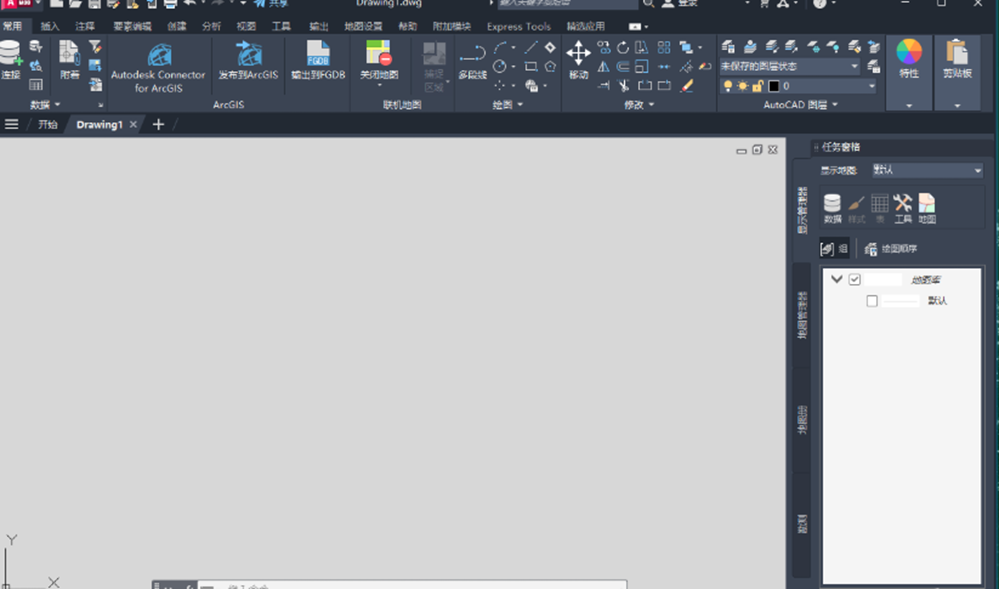Open the 剪贴板 clipboard panel
This screenshot has height=589, width=999.
957,59
